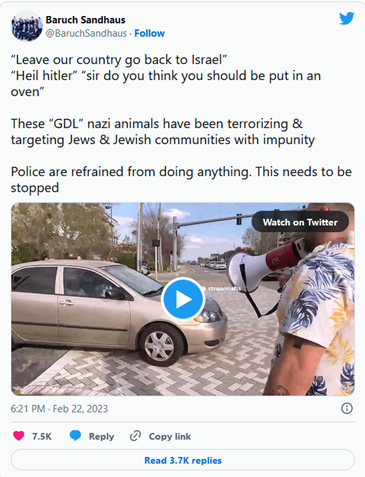365x477 pixels.
Task: Like the tweet with the heart icon
Action: click(19, 436)
